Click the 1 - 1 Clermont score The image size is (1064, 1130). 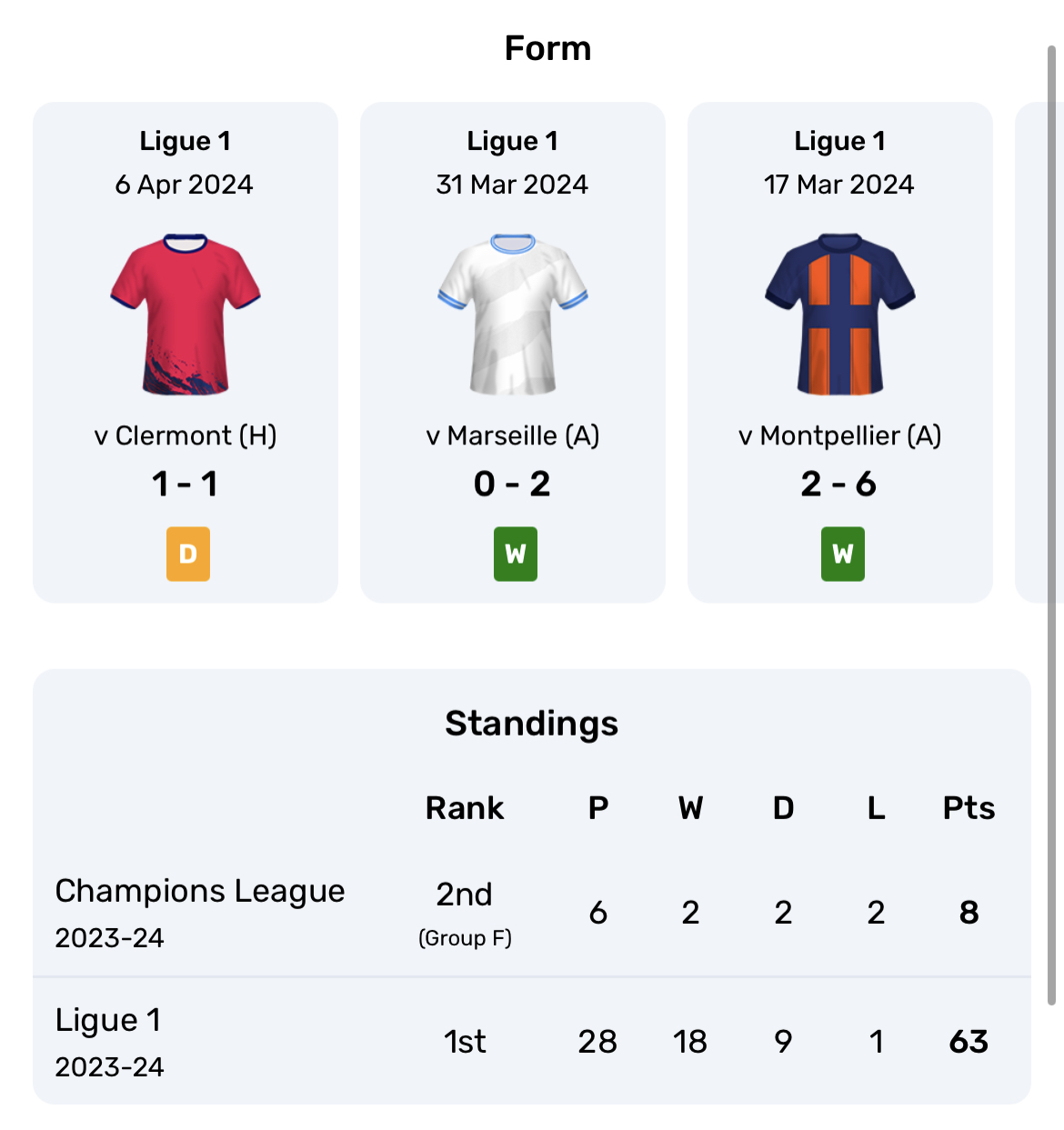[186, 484]
